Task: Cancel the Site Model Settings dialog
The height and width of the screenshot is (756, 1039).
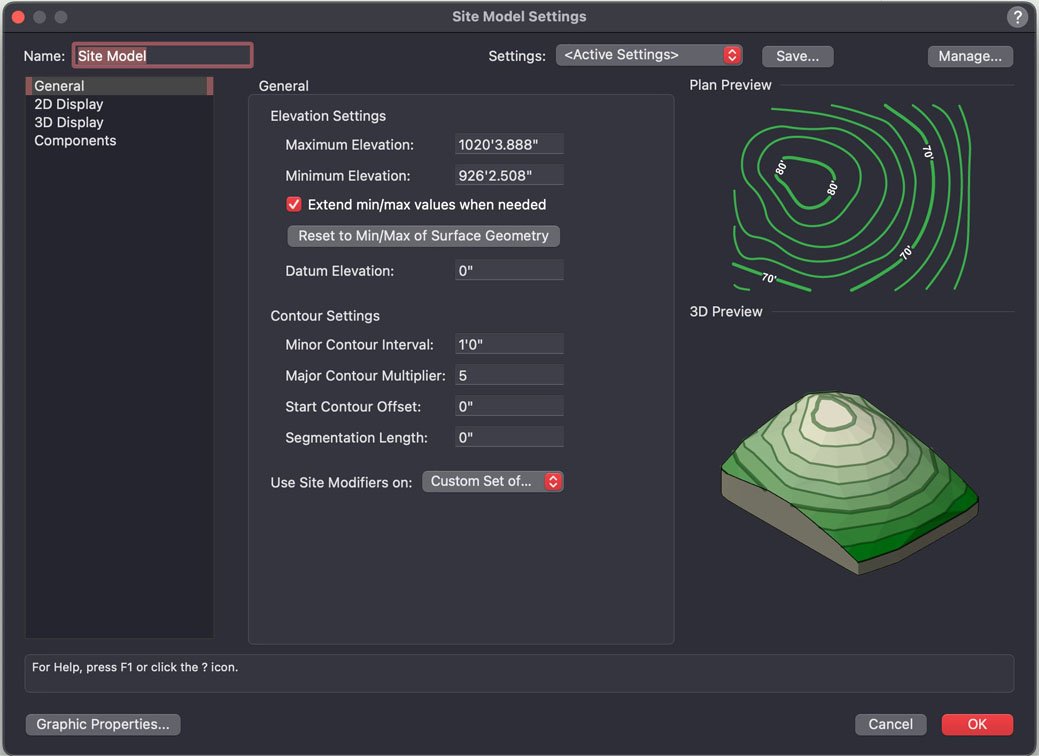Action: (890, 724)
